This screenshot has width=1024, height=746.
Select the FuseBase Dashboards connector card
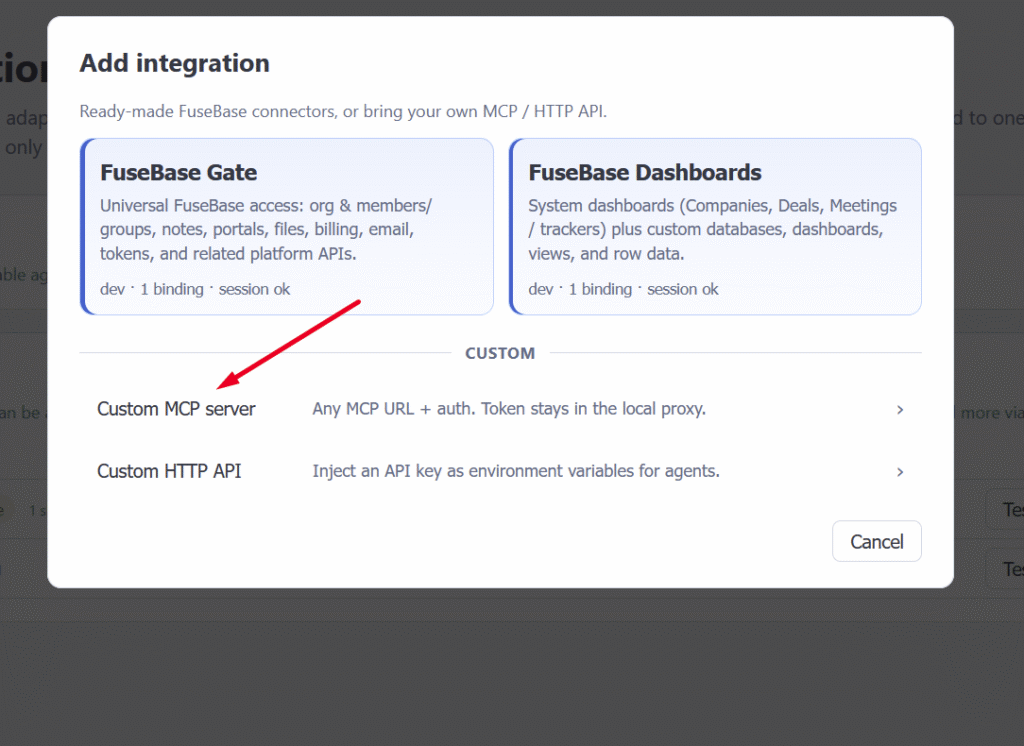coord(715,226)
